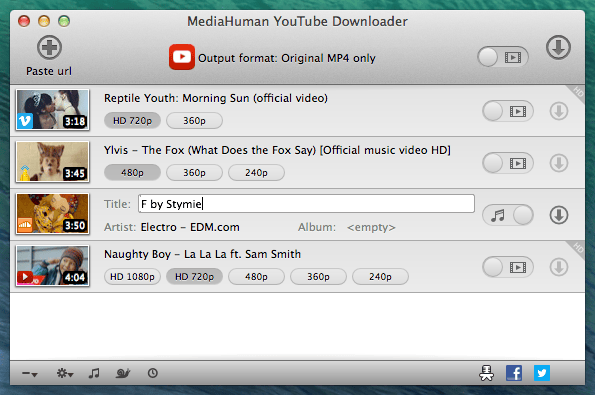Click the empty Album field
The image size is (595, 395).
click(x=371, y=227)
